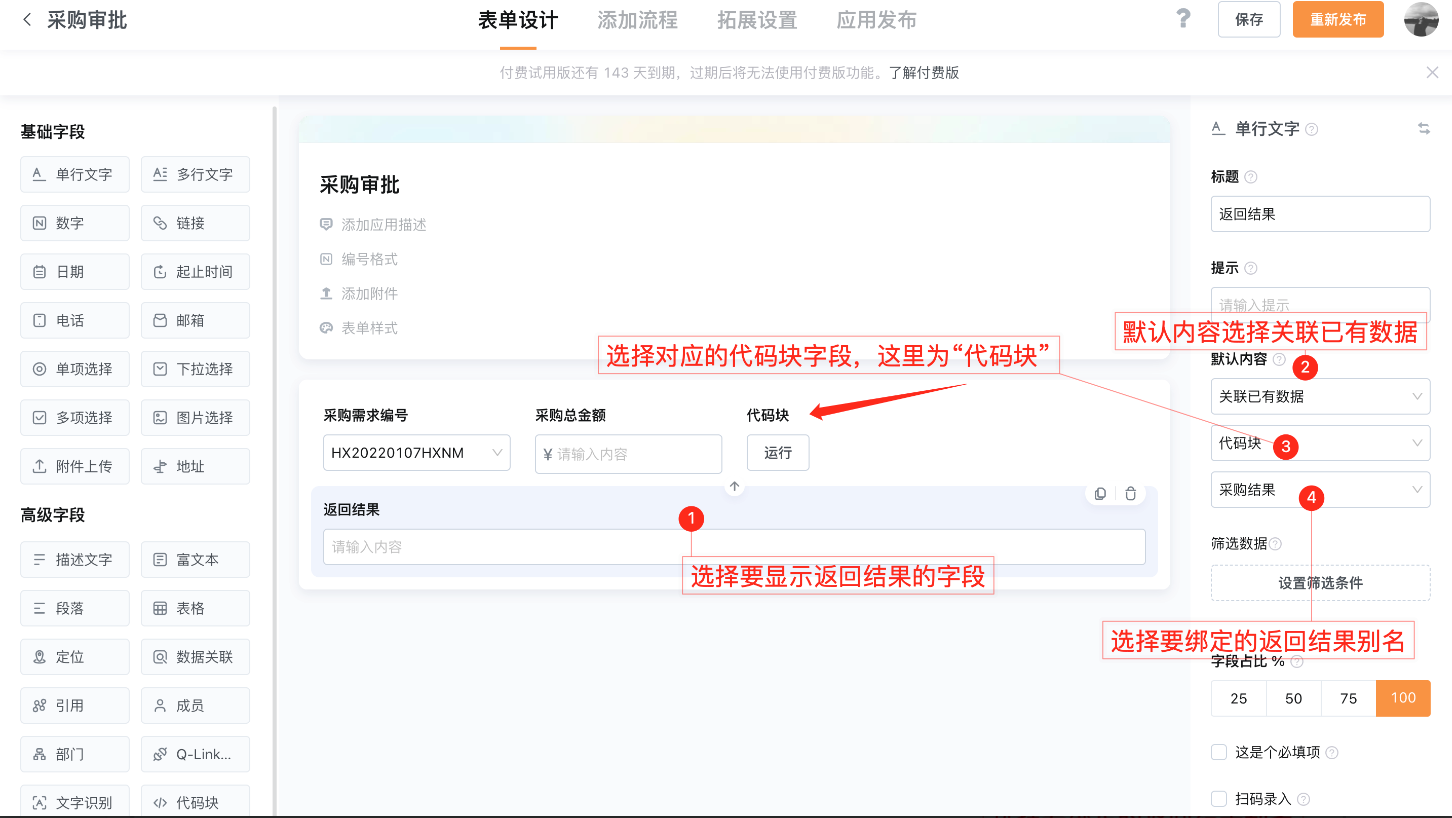
Task: Click 添加附件 option
Action: (370, 293)
